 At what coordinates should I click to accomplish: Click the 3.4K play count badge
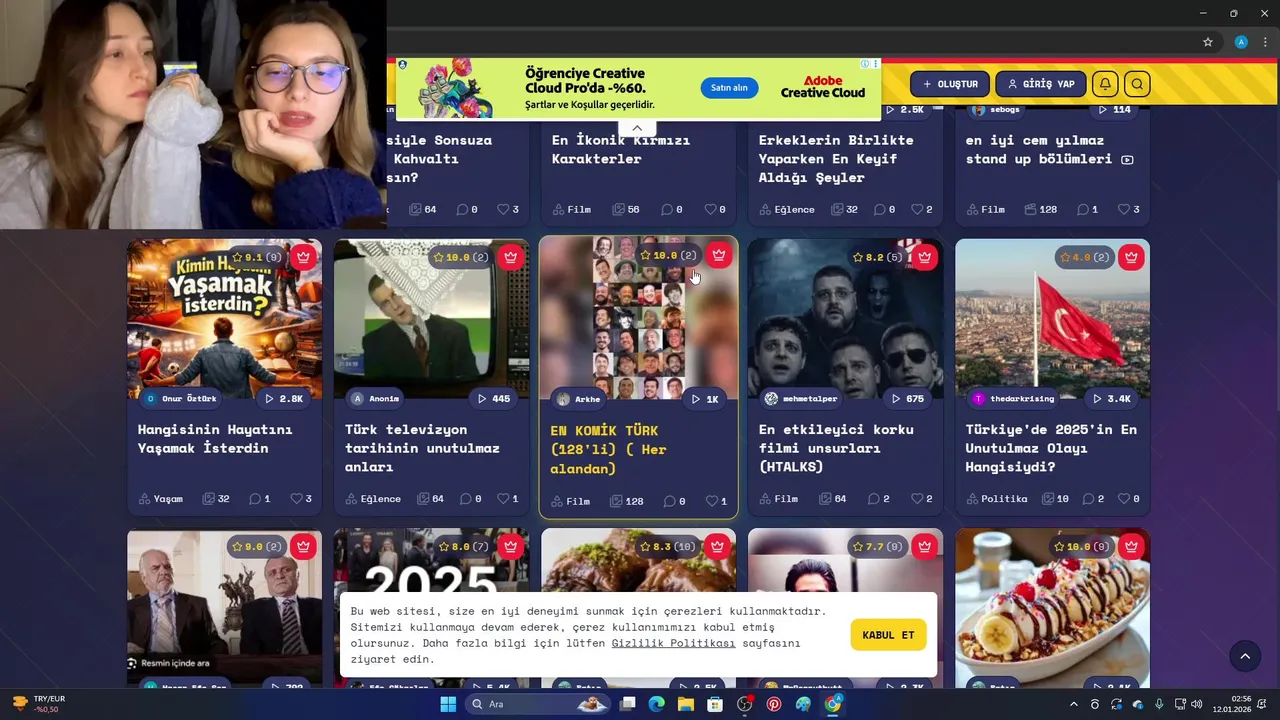[x=1112, y=398]
